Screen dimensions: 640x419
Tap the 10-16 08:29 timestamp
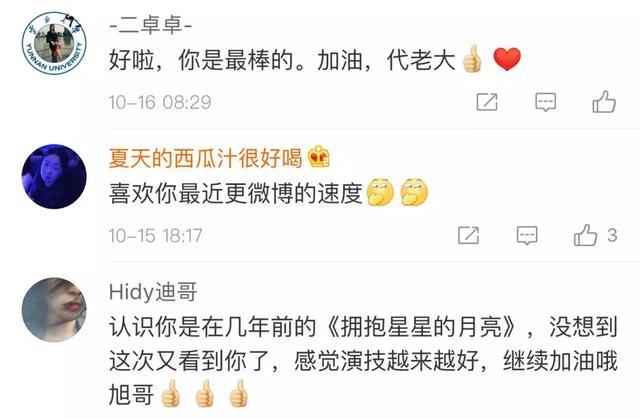pos(160,102)
